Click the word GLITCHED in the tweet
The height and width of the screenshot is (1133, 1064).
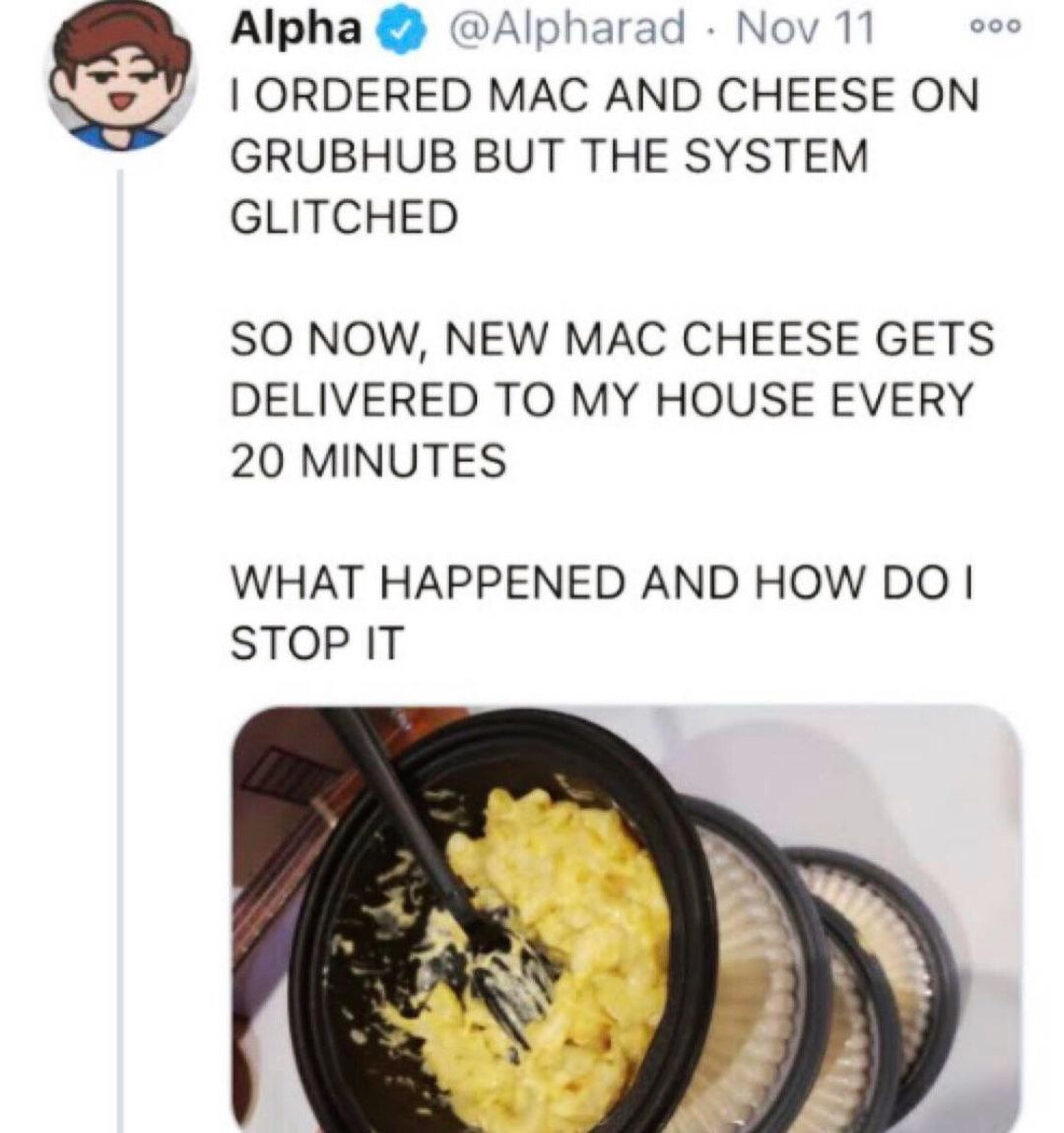pyautogui.click(x=344, y=217)
